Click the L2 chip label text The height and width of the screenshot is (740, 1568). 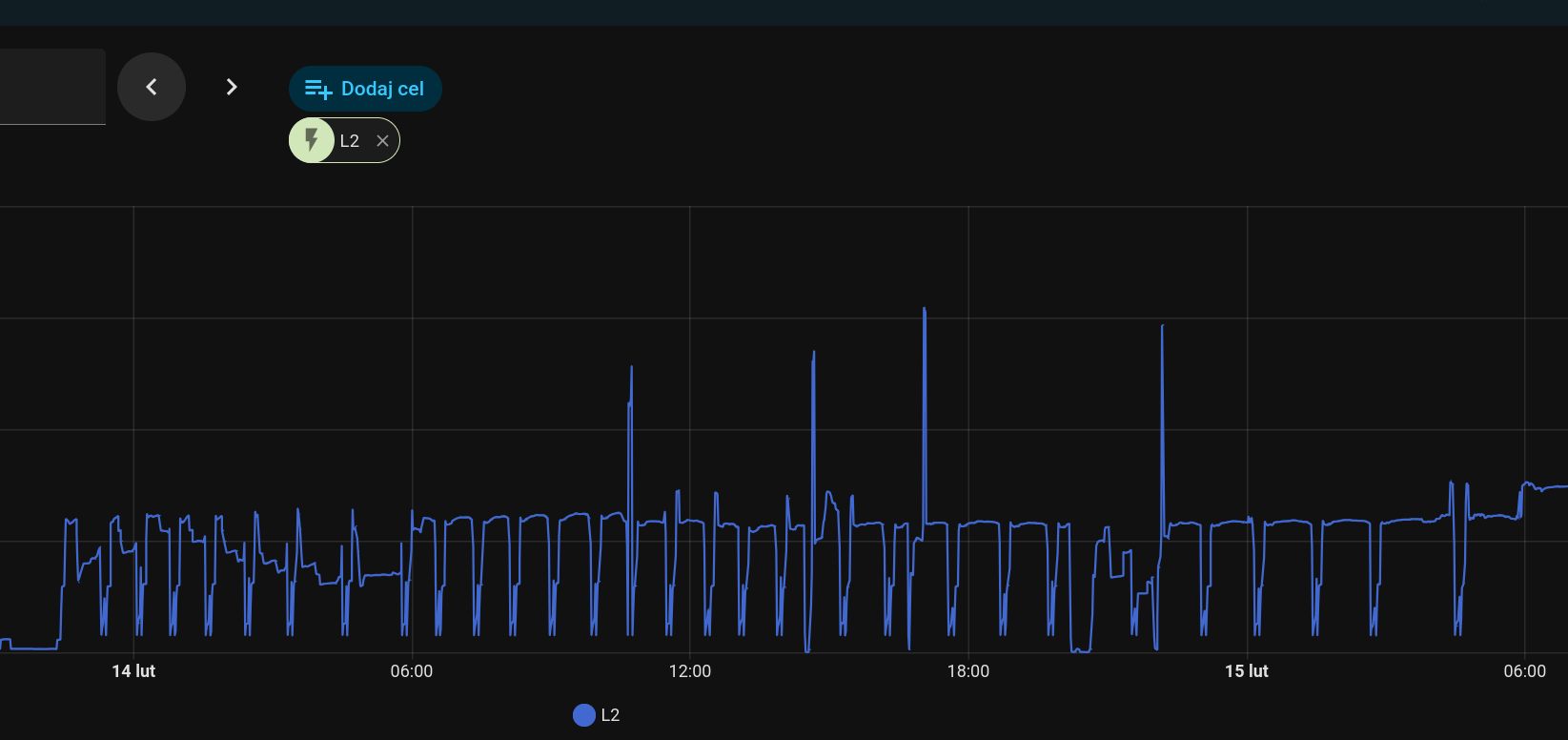350,141
